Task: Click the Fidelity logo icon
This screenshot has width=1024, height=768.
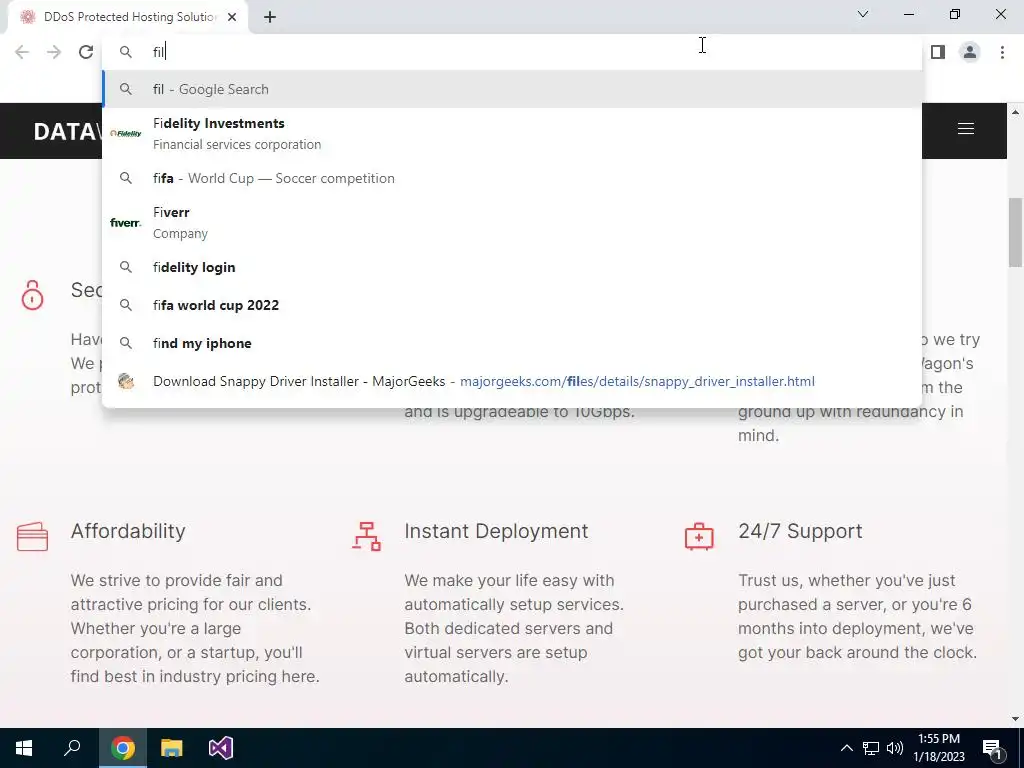Action: coord(125,133)
